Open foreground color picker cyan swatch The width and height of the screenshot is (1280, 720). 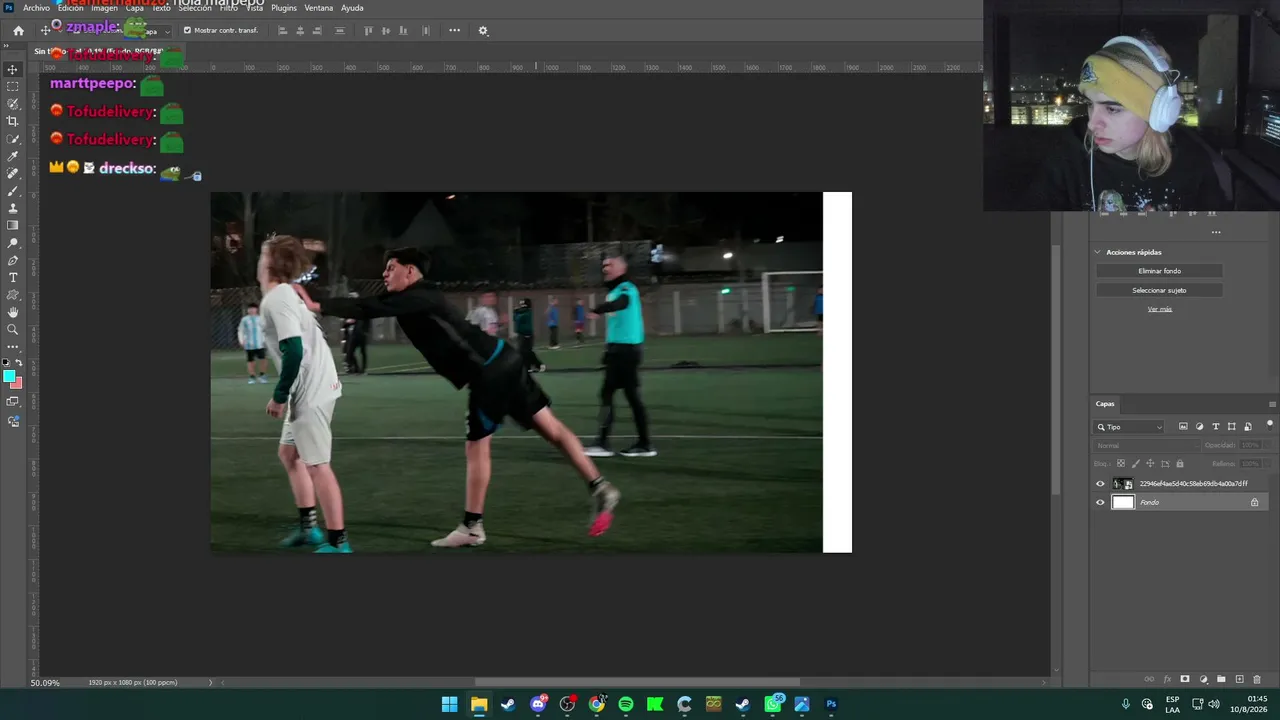click(x=9, y=376)
